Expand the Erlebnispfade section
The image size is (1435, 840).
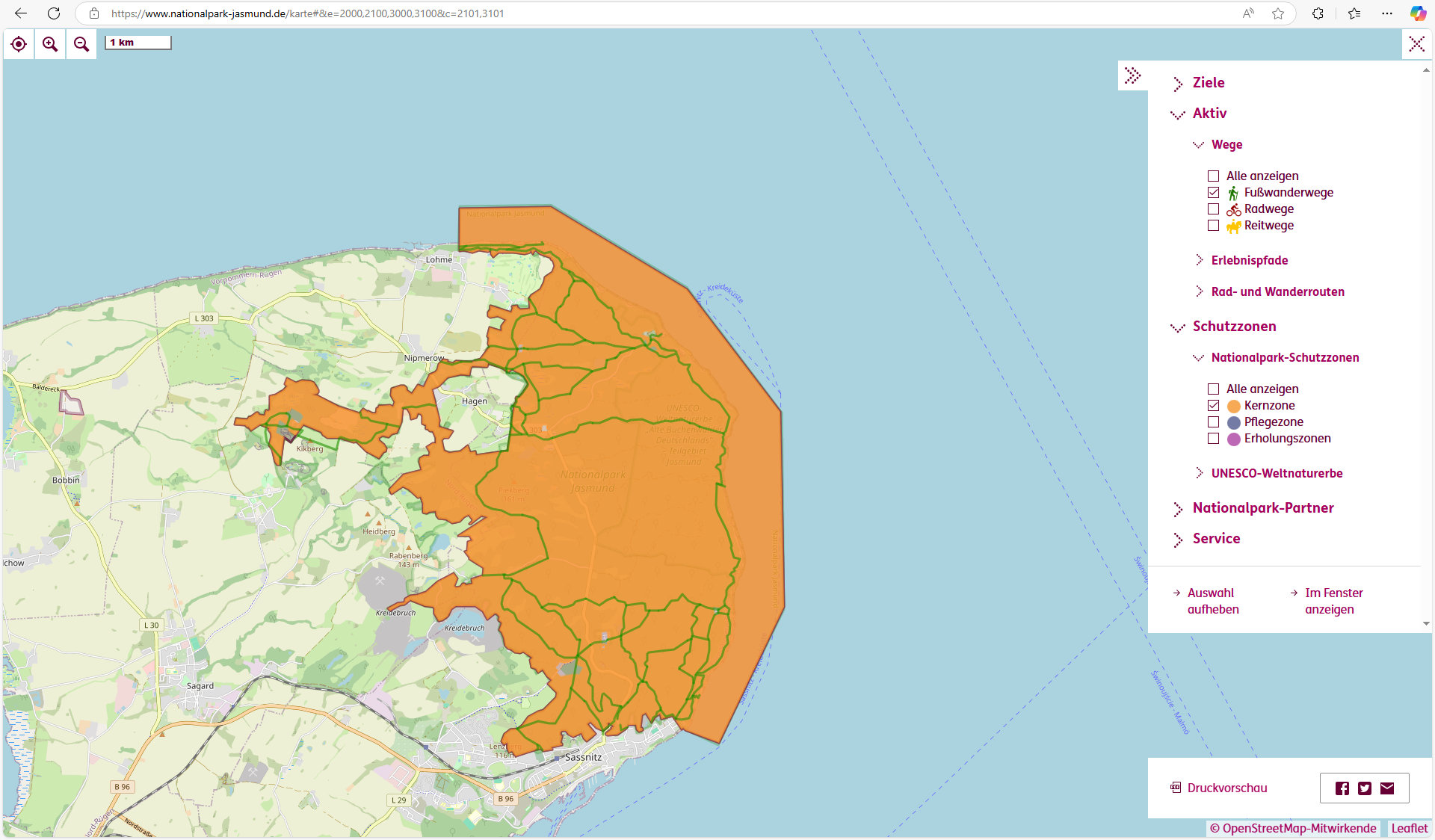point(1249,260)
